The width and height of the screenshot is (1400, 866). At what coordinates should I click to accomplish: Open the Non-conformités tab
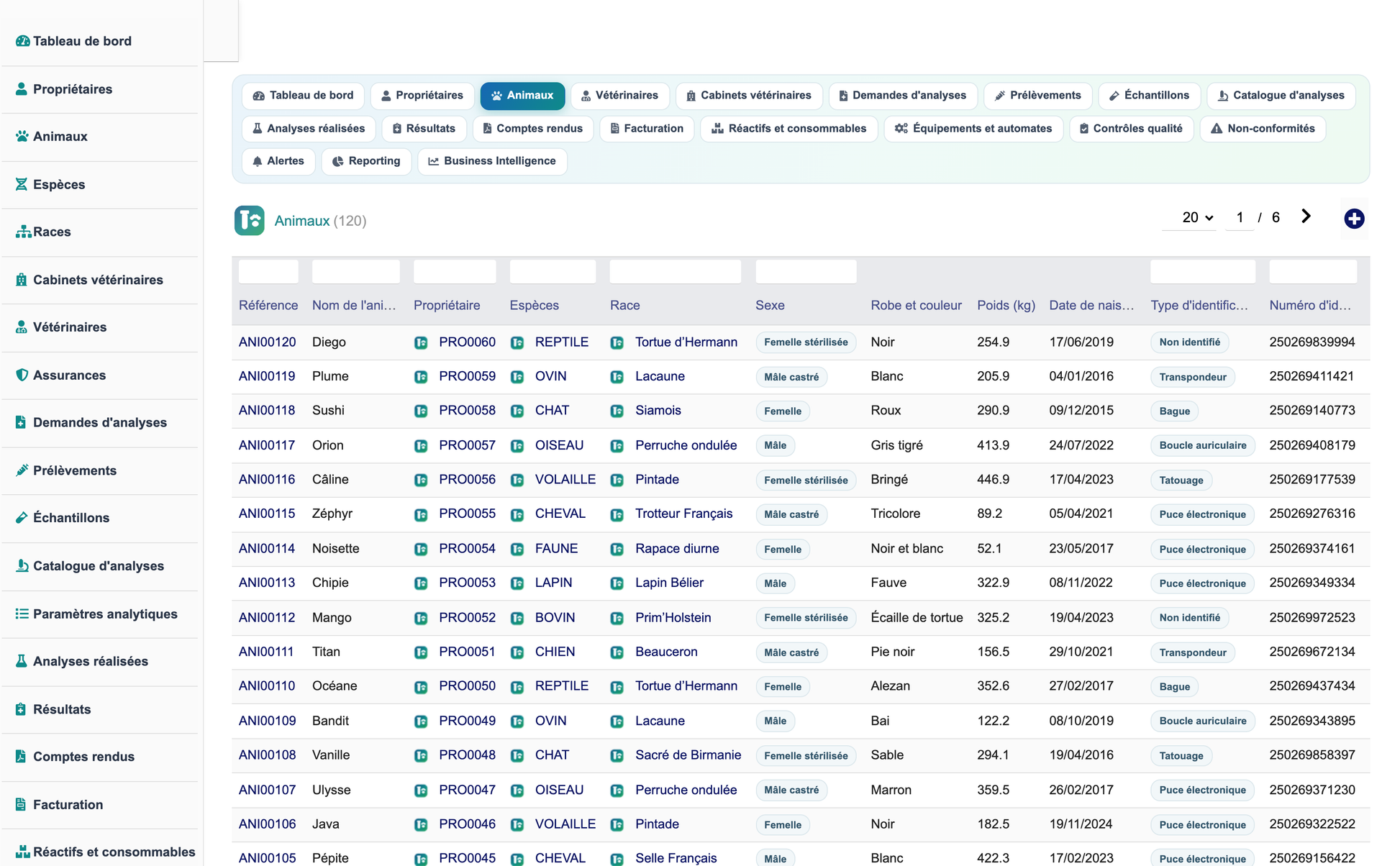click(x=1263, y=129)
